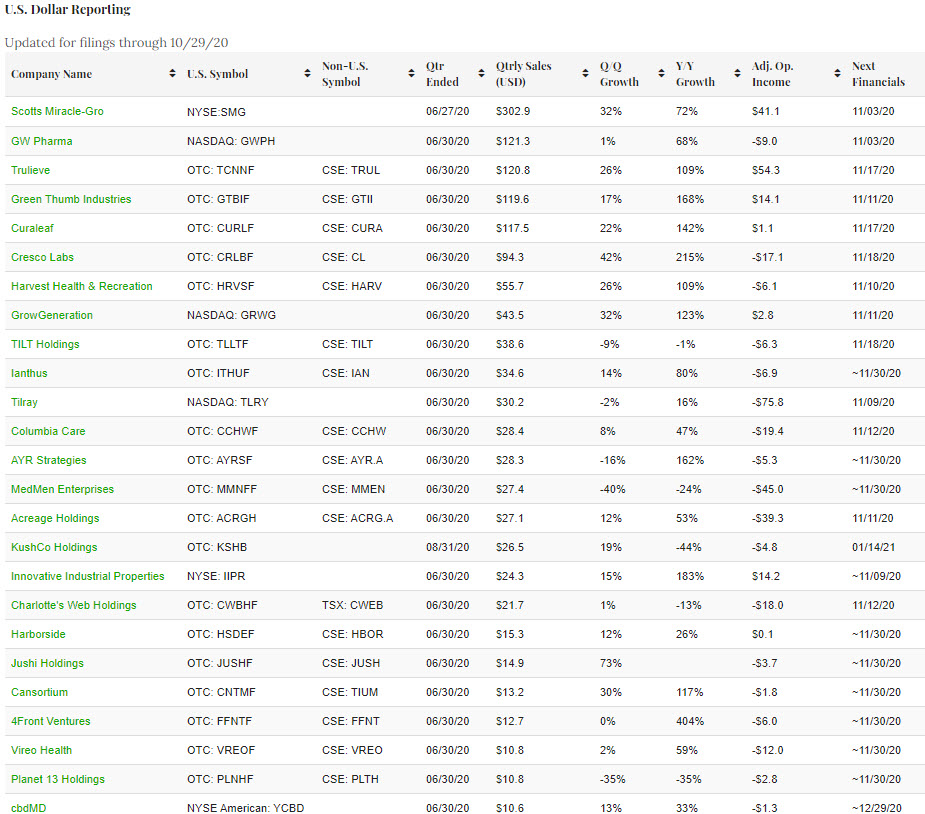Image resolution: width=925 pixels, height=814 pixels.
Task: Click Charlotte's Web Holdings link
Action: click(74, 605)
